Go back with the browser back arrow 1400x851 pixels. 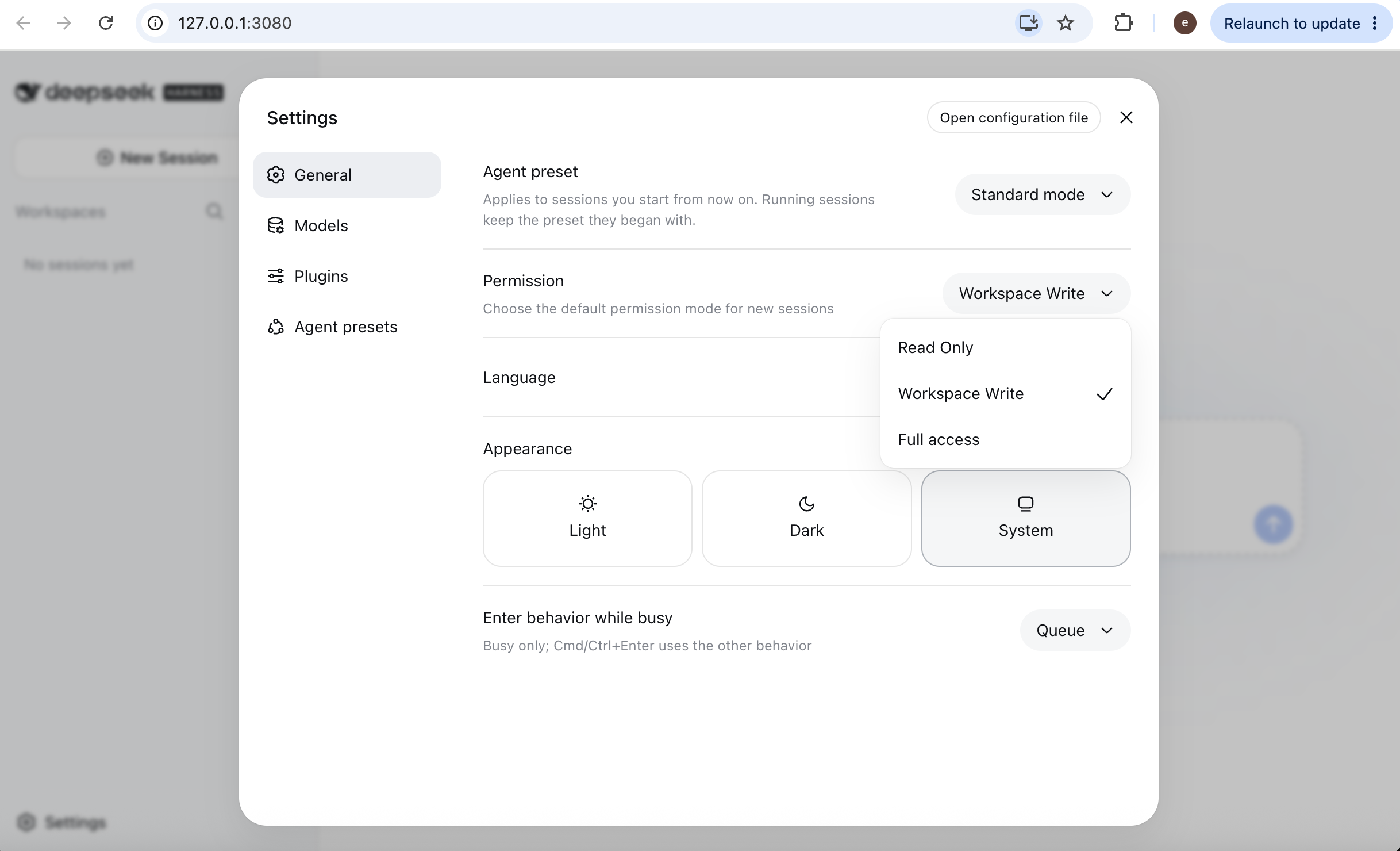click(23, 23)
